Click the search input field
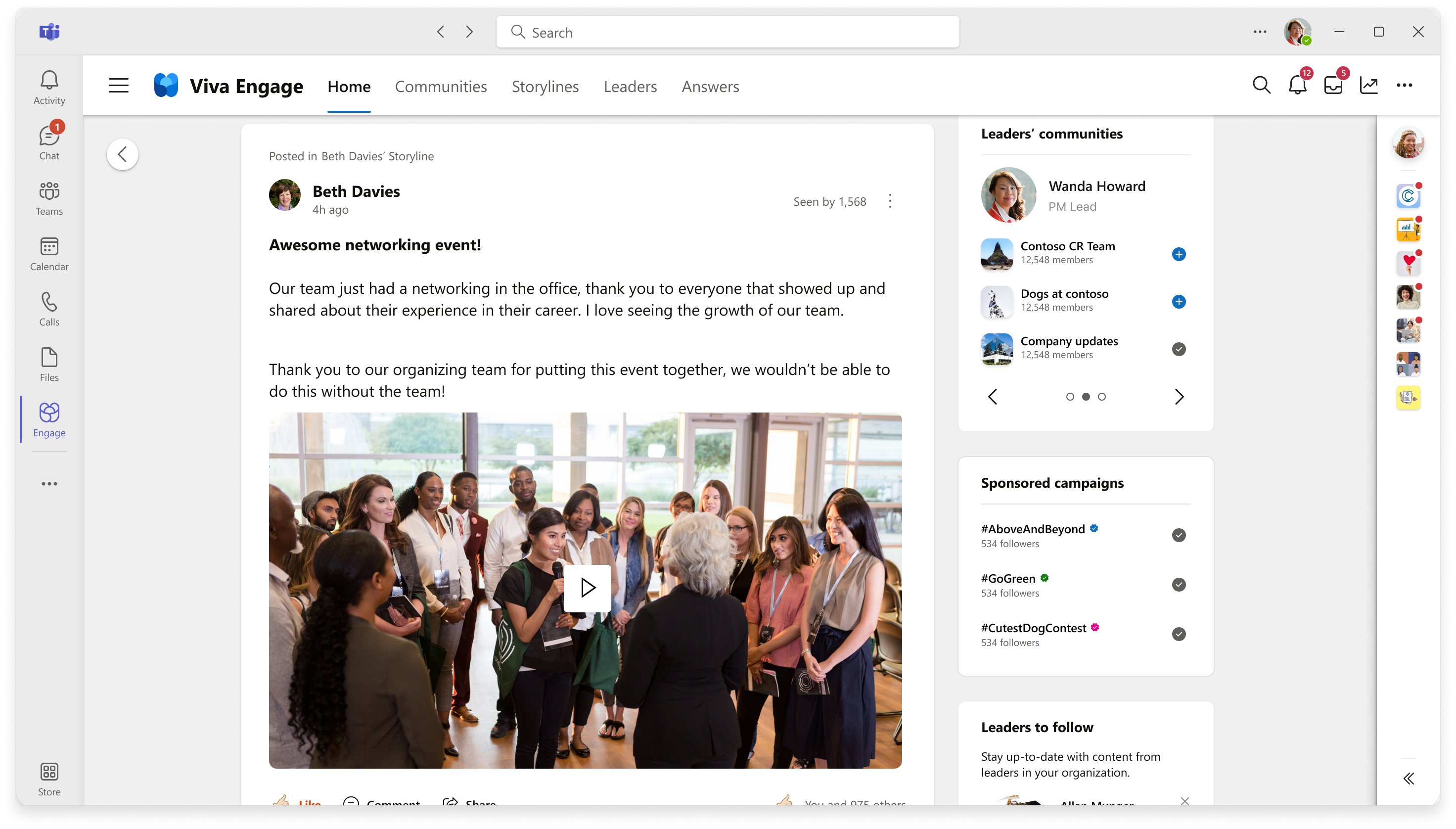The height and width of the screenshot is (829, 1456). click(727, 32)
